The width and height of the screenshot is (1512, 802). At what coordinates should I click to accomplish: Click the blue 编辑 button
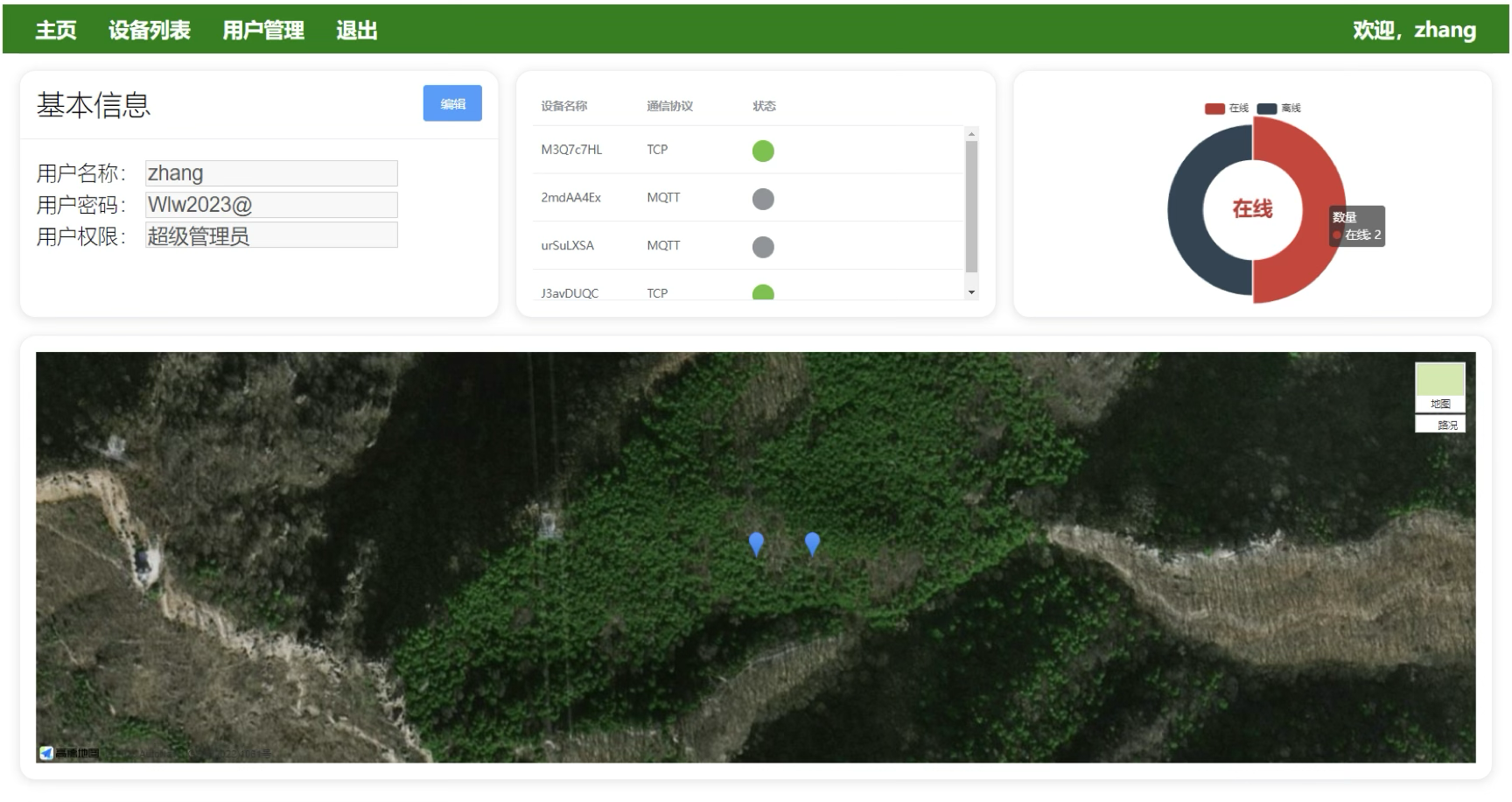452,103
